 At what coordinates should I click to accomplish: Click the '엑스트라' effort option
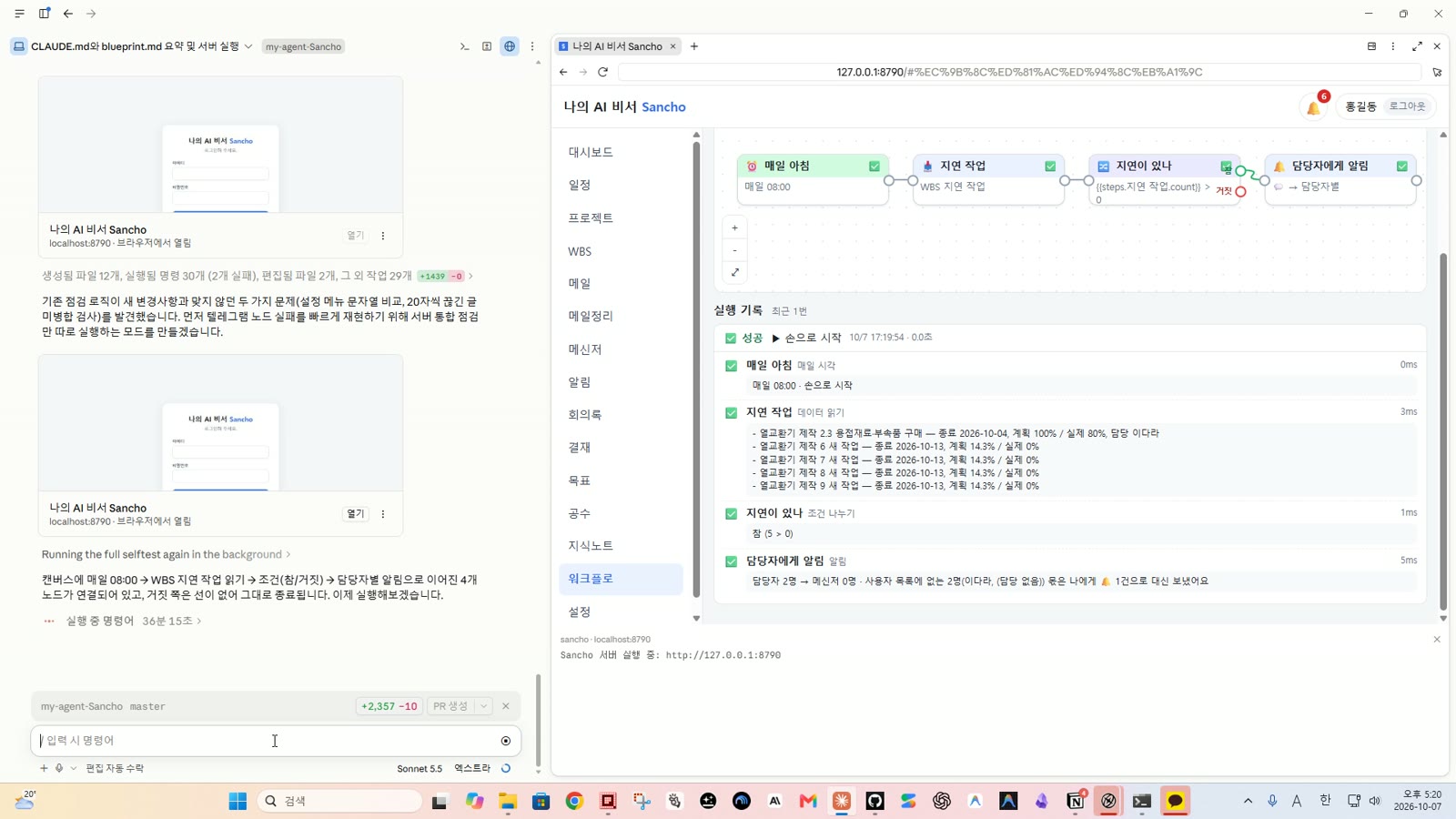[472, 768]
